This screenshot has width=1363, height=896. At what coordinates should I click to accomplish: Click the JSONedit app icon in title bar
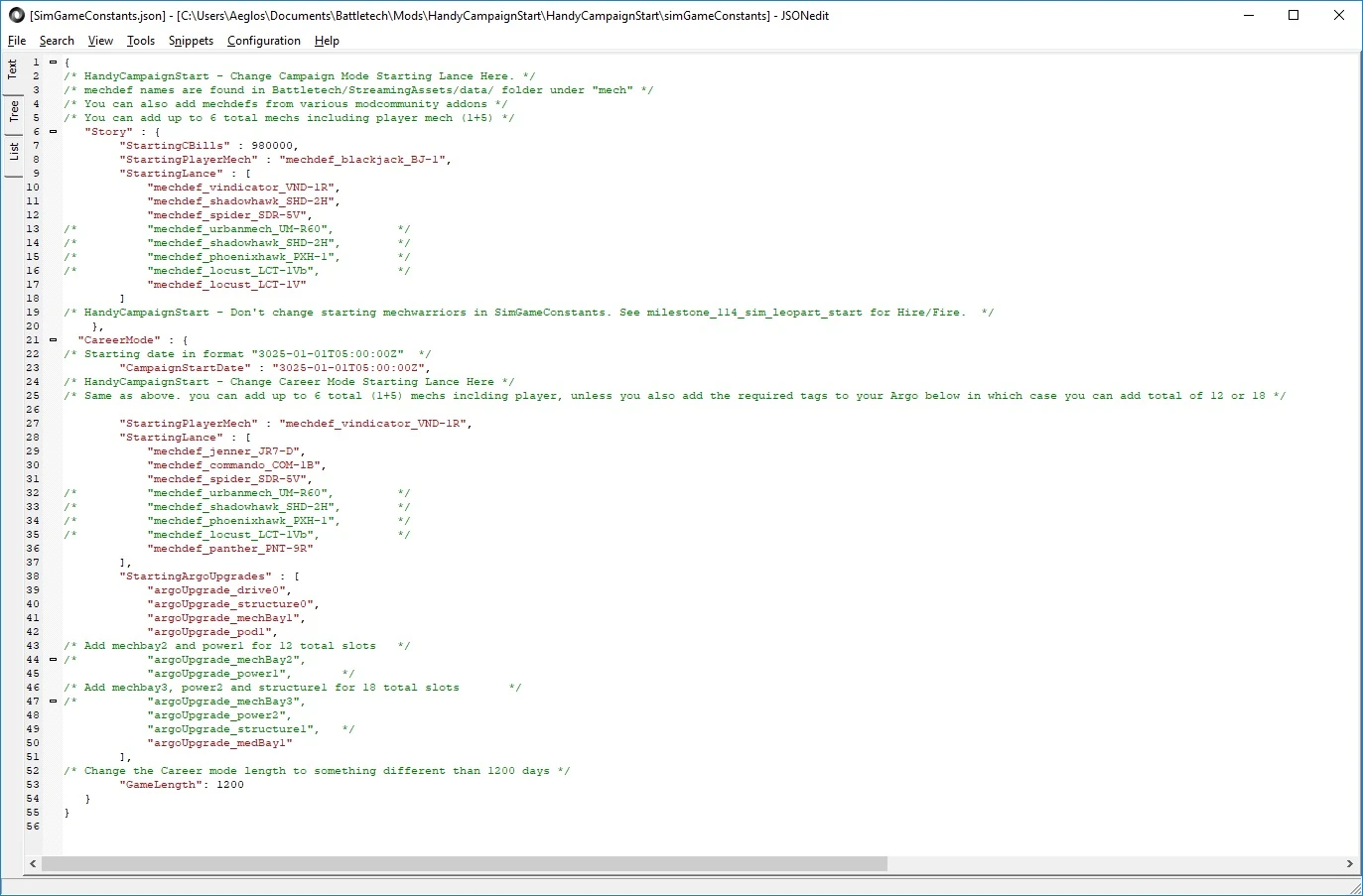click(x=16, y=15)
